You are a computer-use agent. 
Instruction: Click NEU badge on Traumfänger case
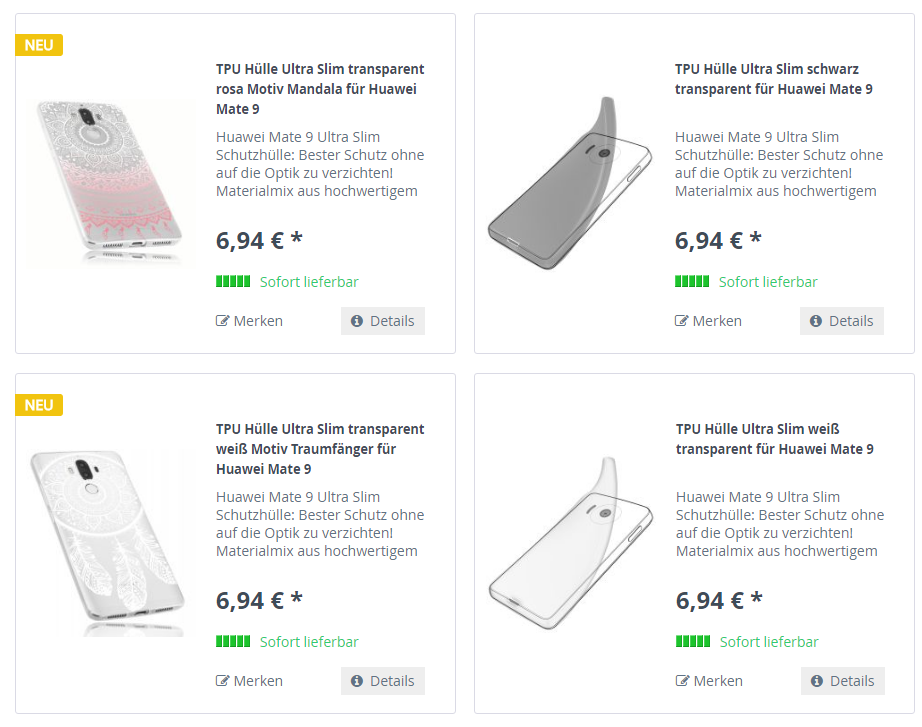(x=39, y=405)
